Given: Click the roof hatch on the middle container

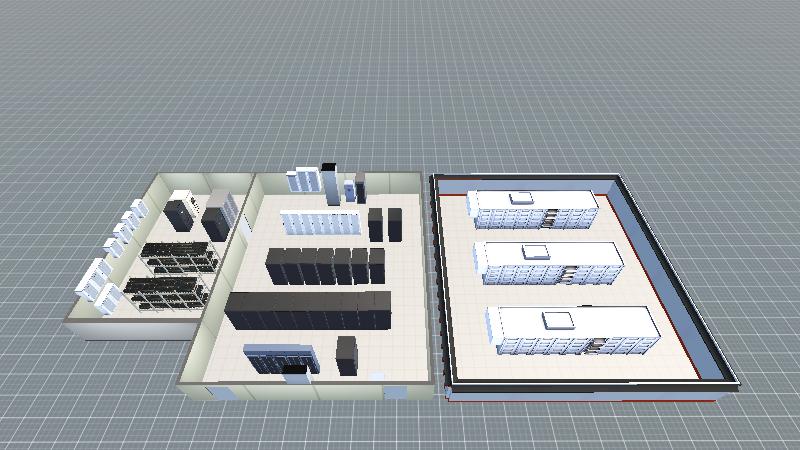Looking at the screenshot, I should (537, 250).
